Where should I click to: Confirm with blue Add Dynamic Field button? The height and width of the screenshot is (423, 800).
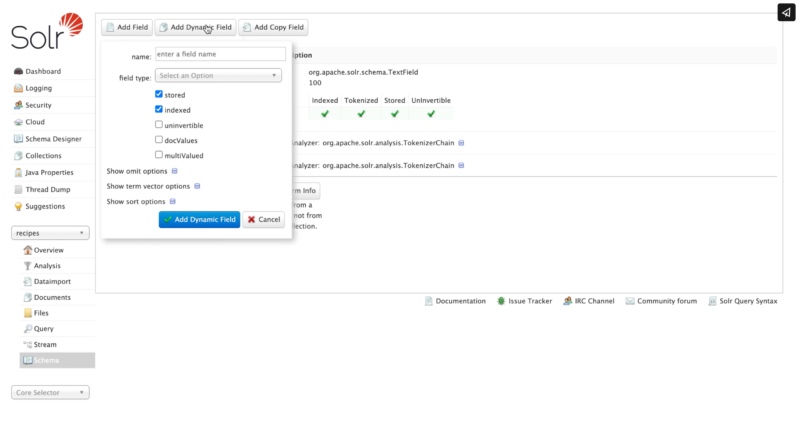coord(199,219)
